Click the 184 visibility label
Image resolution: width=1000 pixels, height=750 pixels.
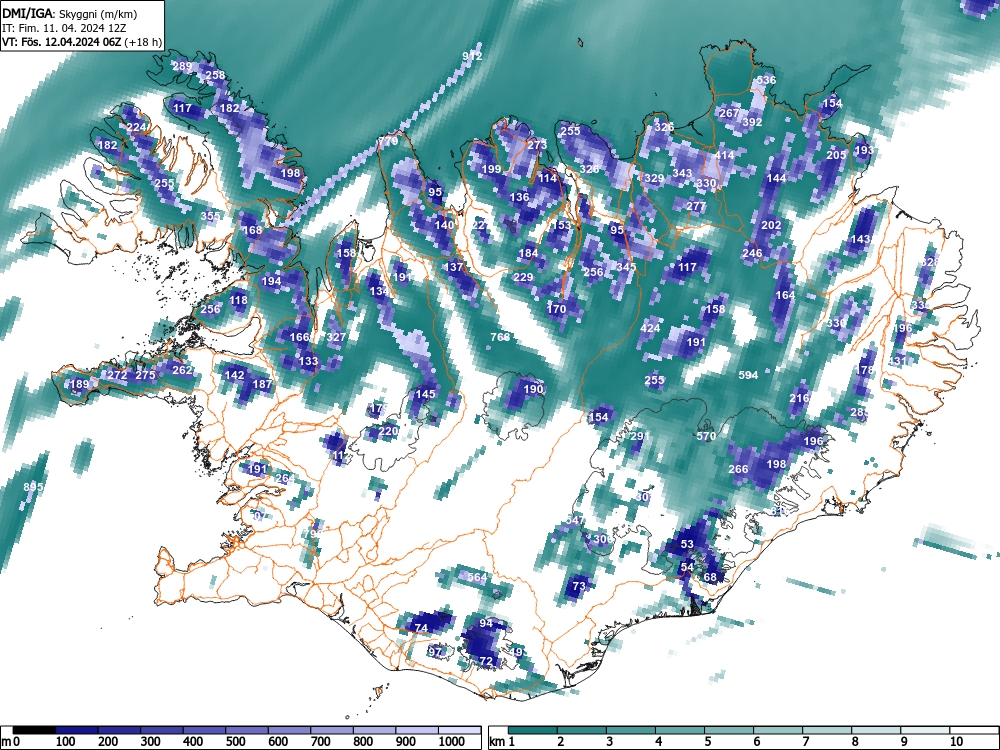coord(528,253)
